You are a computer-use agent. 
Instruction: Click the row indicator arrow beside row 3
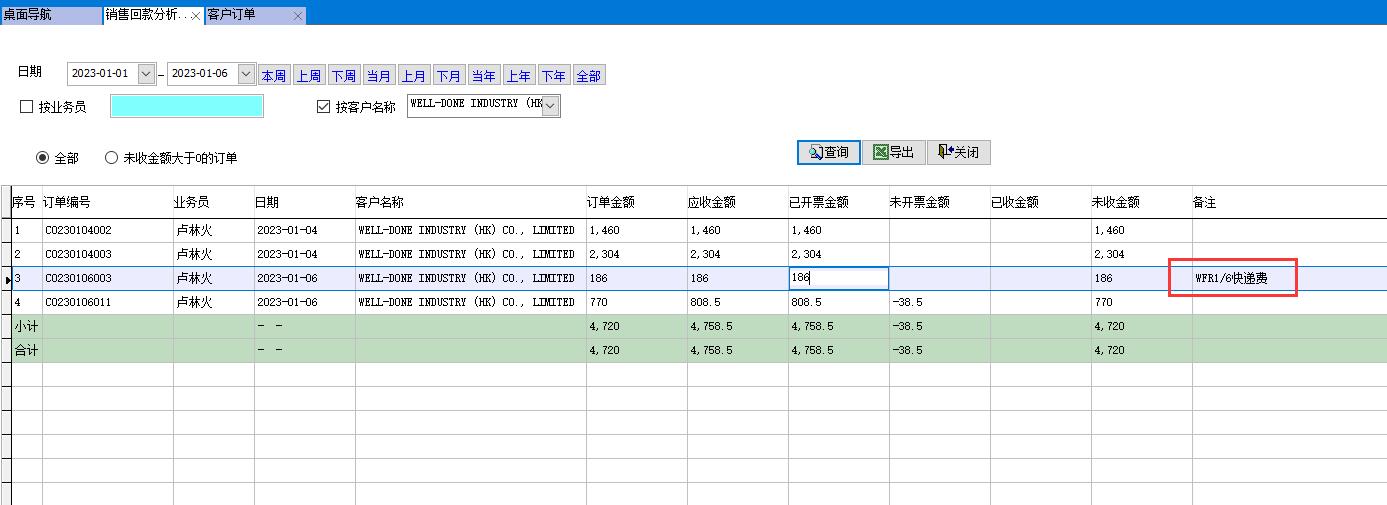[x=6, y=279]
